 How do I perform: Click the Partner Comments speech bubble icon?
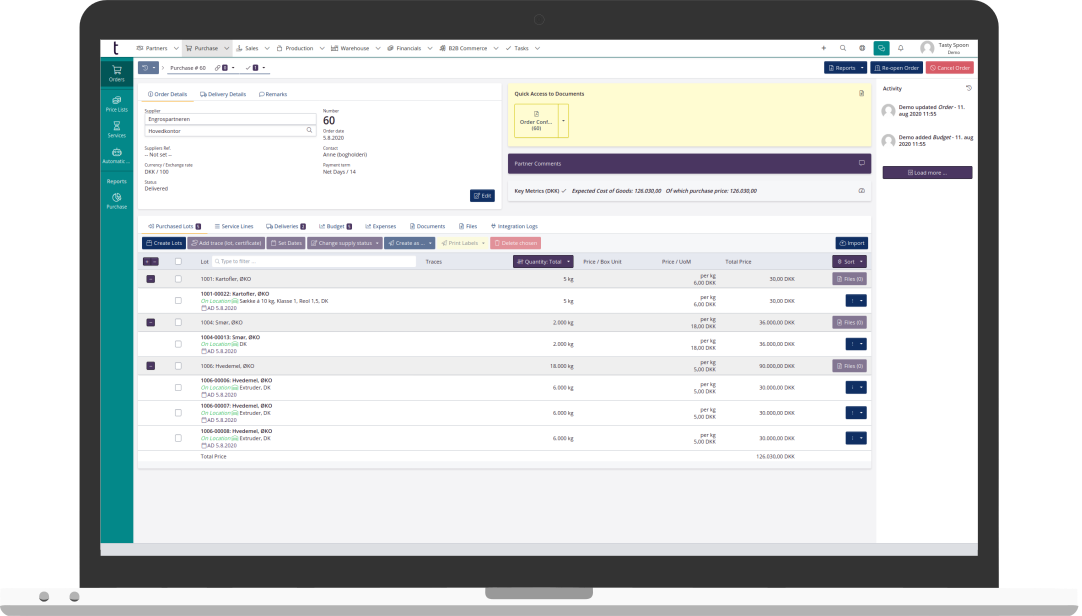861,163
